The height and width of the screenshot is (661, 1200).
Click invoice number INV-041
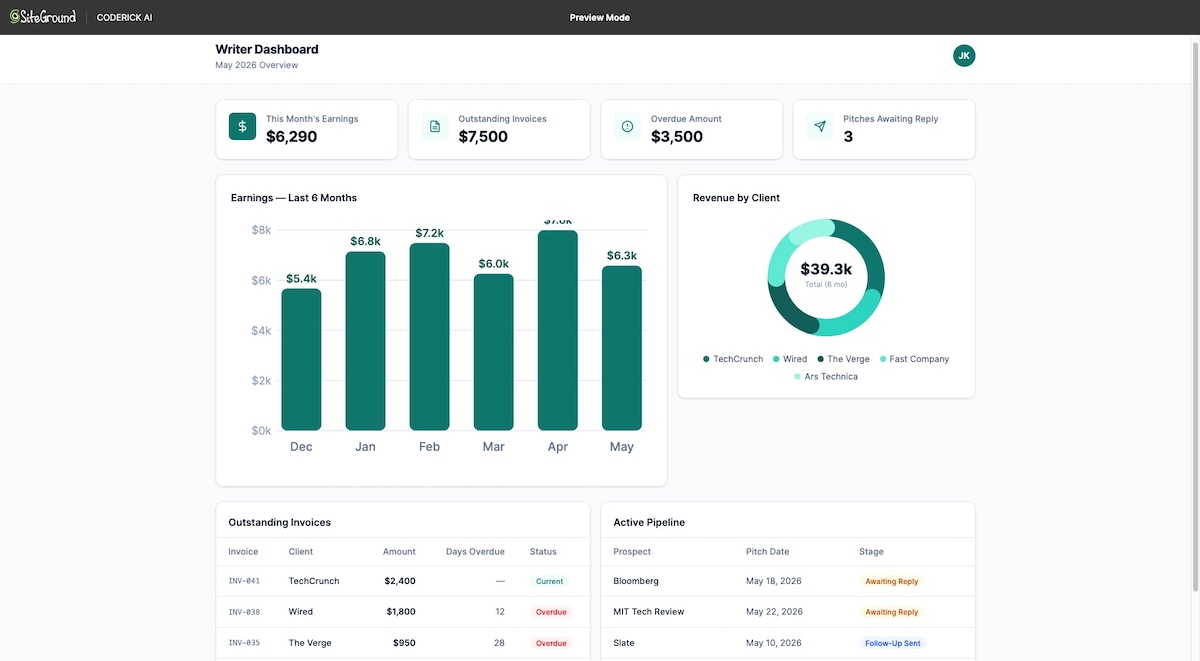(244, 581)
